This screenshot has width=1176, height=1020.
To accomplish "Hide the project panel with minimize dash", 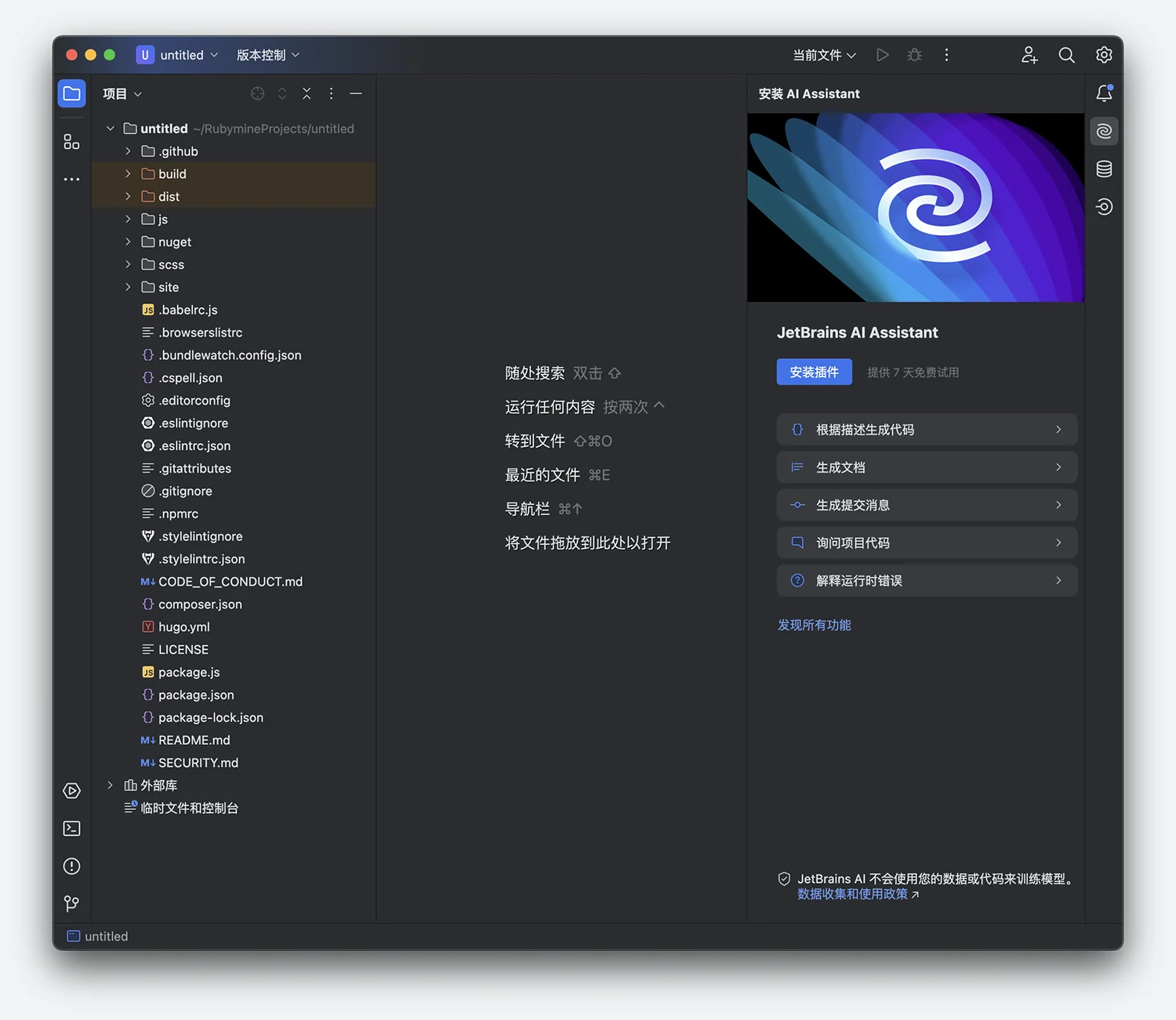I will tap(356, 93).
